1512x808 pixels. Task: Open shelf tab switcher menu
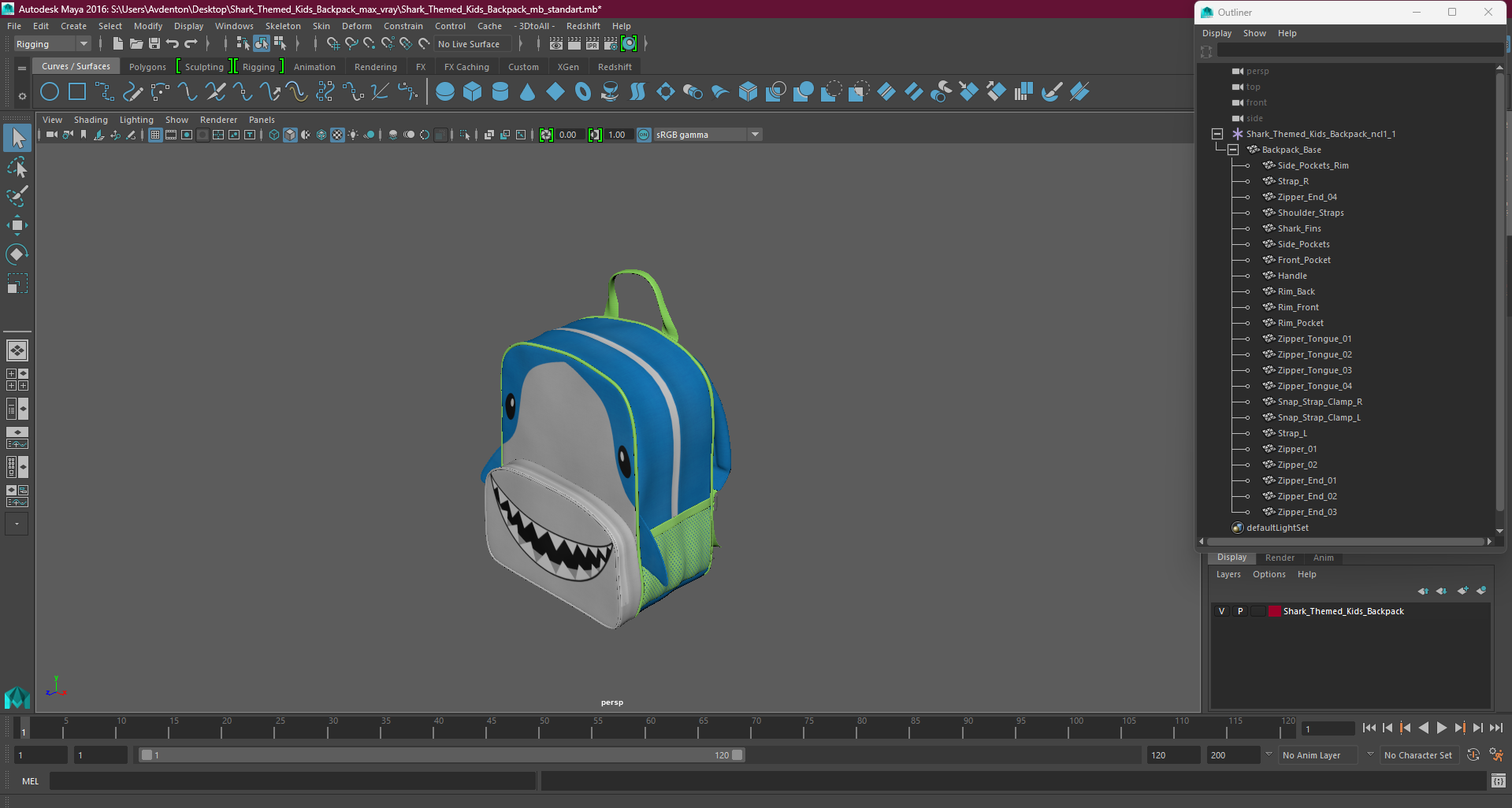(x=22, y=69)
